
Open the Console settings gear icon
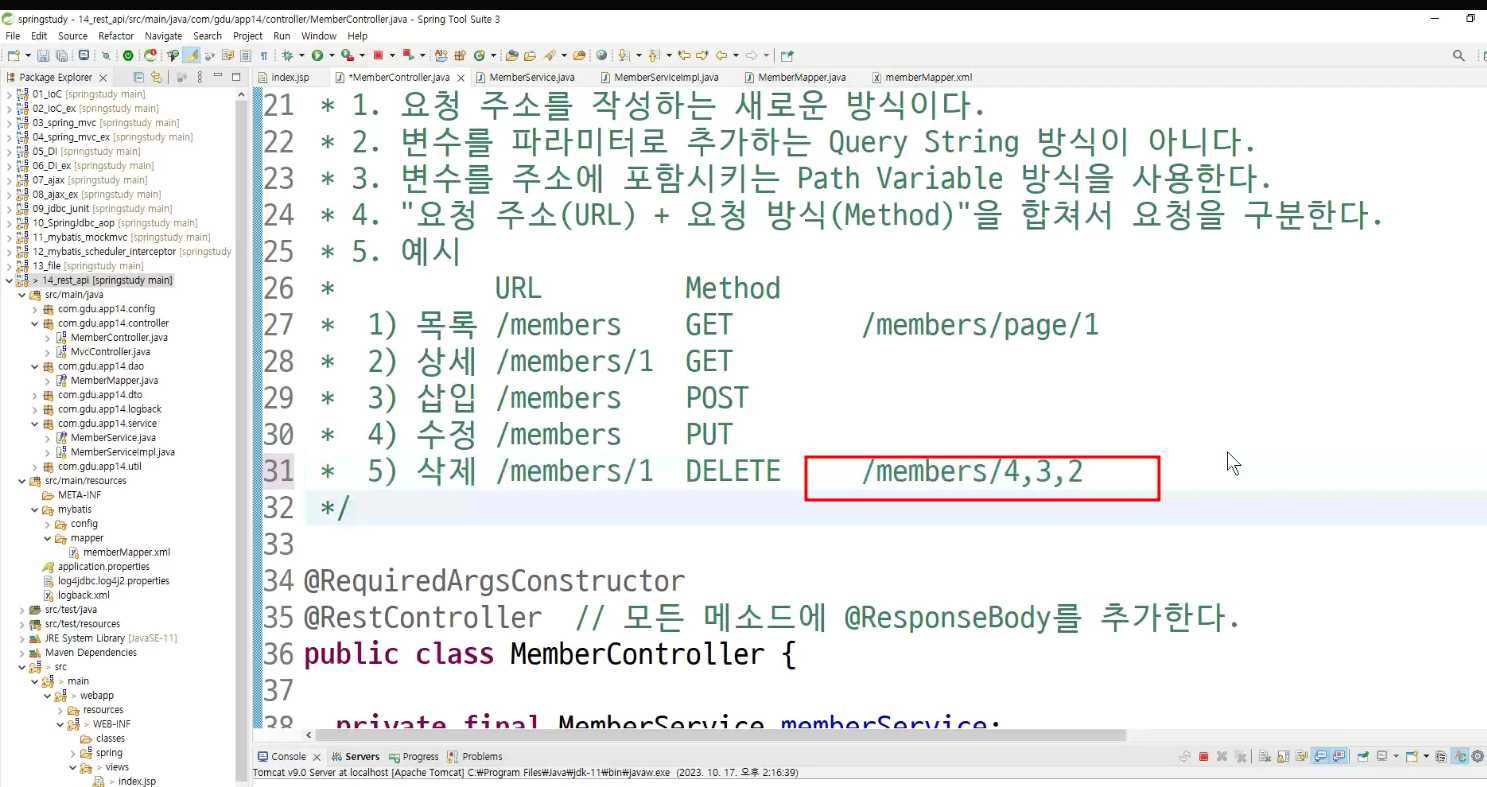1477,756
